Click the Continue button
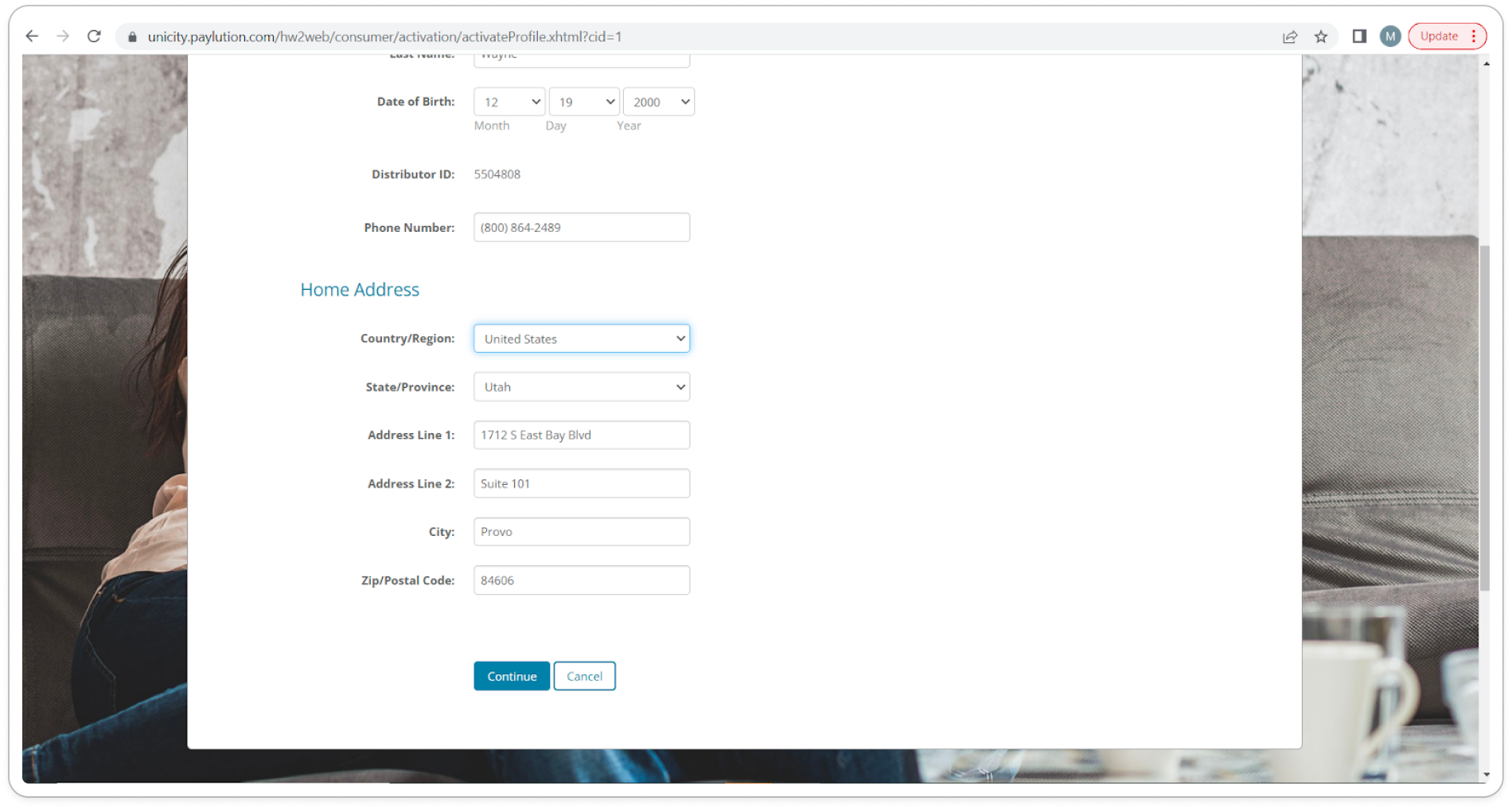This screenshot has width=1512, height=809. tap(512, 676)
